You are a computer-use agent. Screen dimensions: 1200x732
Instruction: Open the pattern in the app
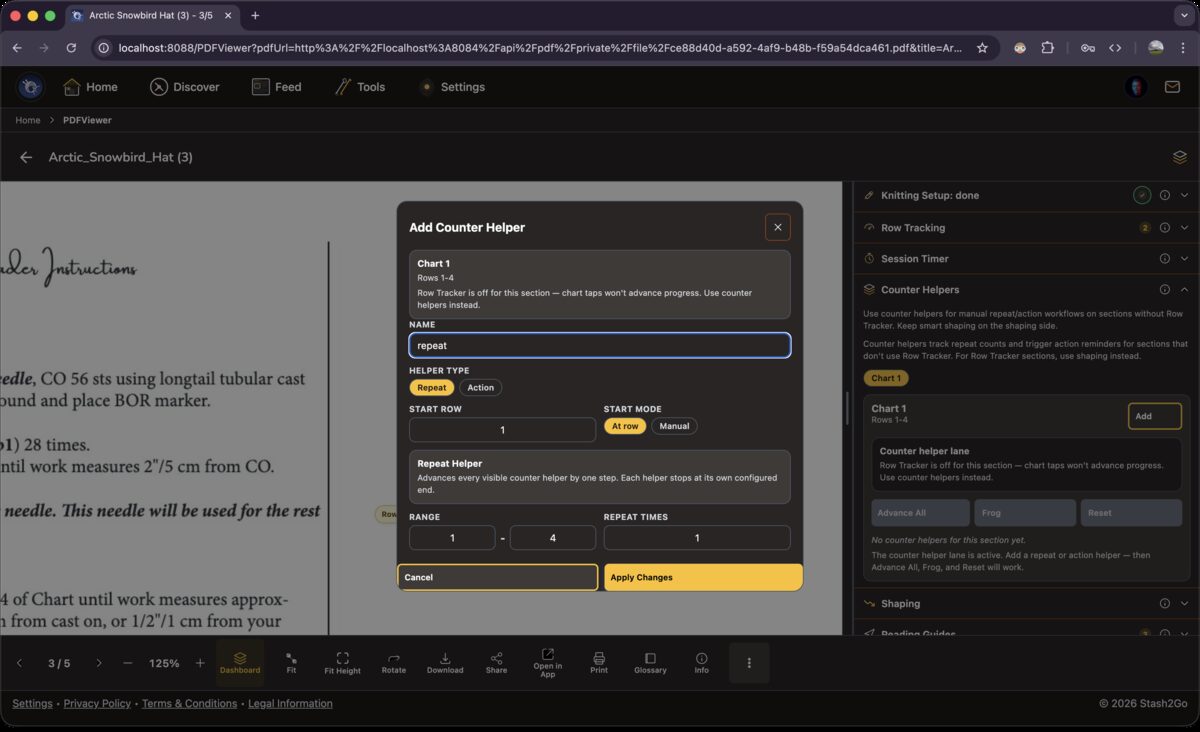(547, 662)
